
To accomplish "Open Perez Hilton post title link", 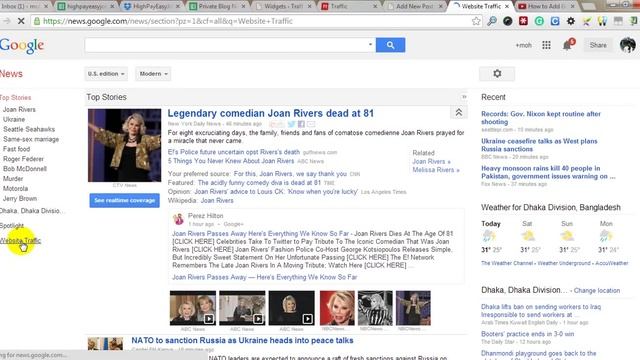I will tap(260, 233).
